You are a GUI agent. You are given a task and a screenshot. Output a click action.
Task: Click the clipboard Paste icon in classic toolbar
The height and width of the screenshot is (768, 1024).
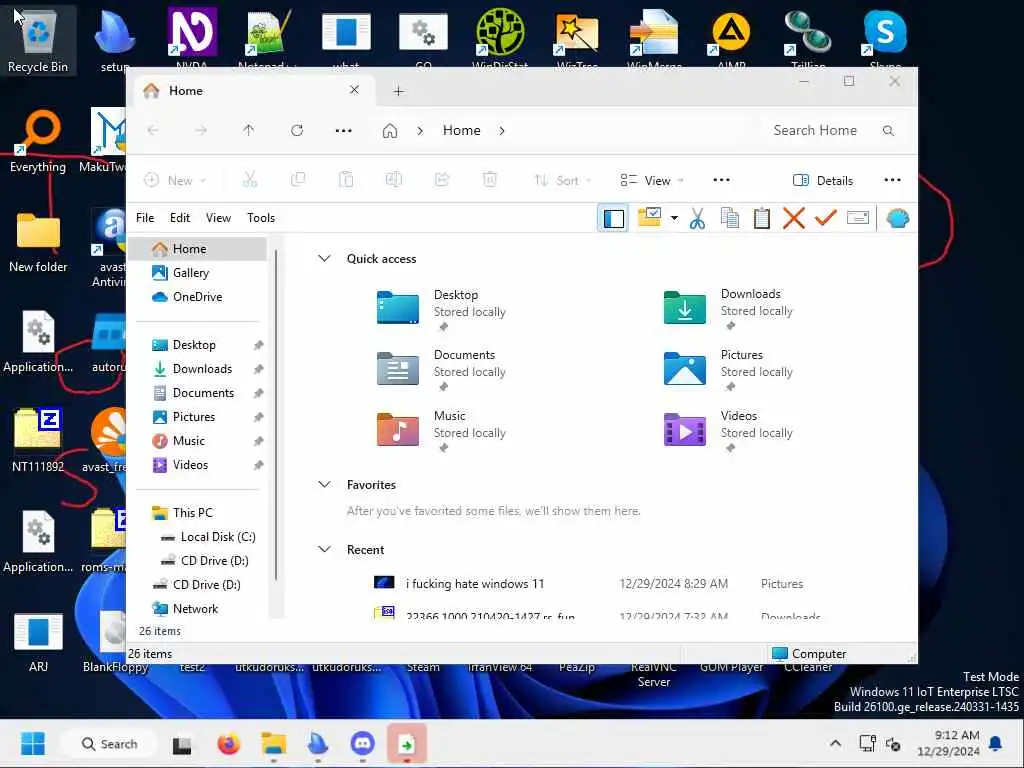tap(761, 218)
